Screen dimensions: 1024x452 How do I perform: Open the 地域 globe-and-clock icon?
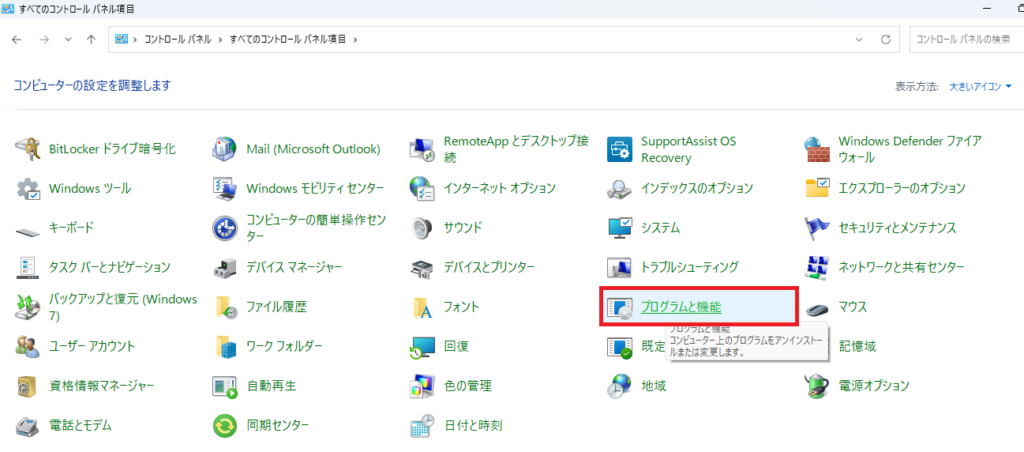click(619, 386)
